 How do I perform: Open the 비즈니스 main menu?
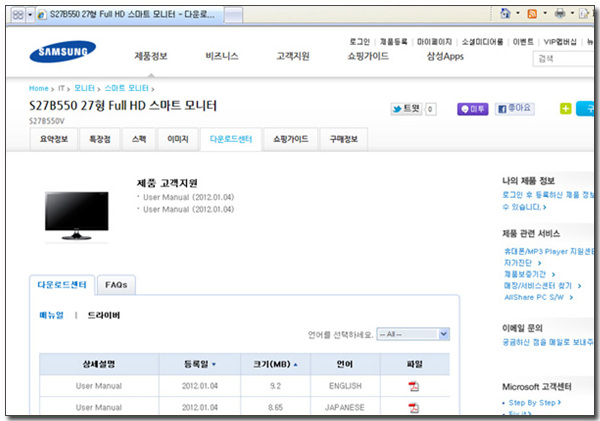click(x=222, y=56)
